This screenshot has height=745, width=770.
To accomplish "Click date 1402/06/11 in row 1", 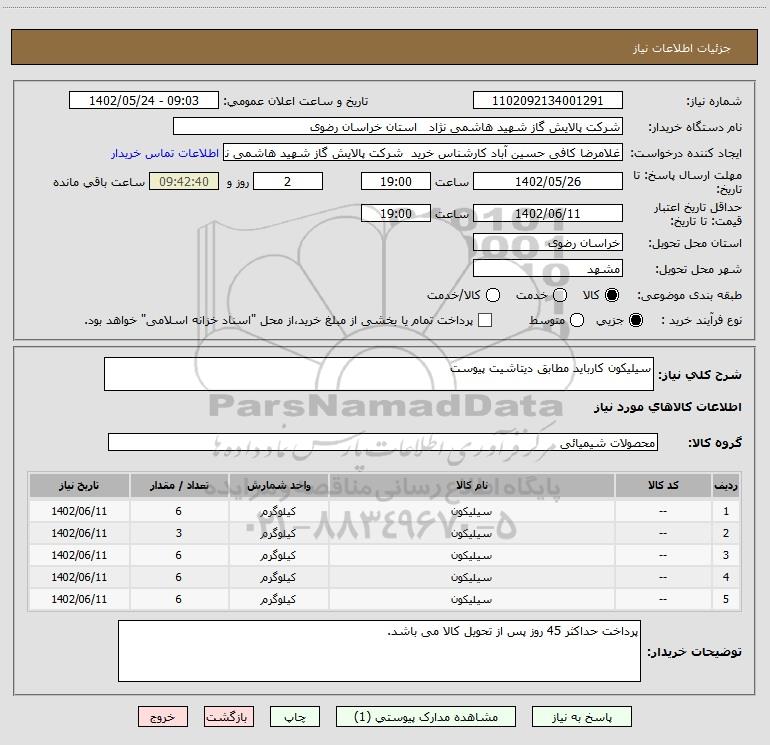I will point(79,511).
